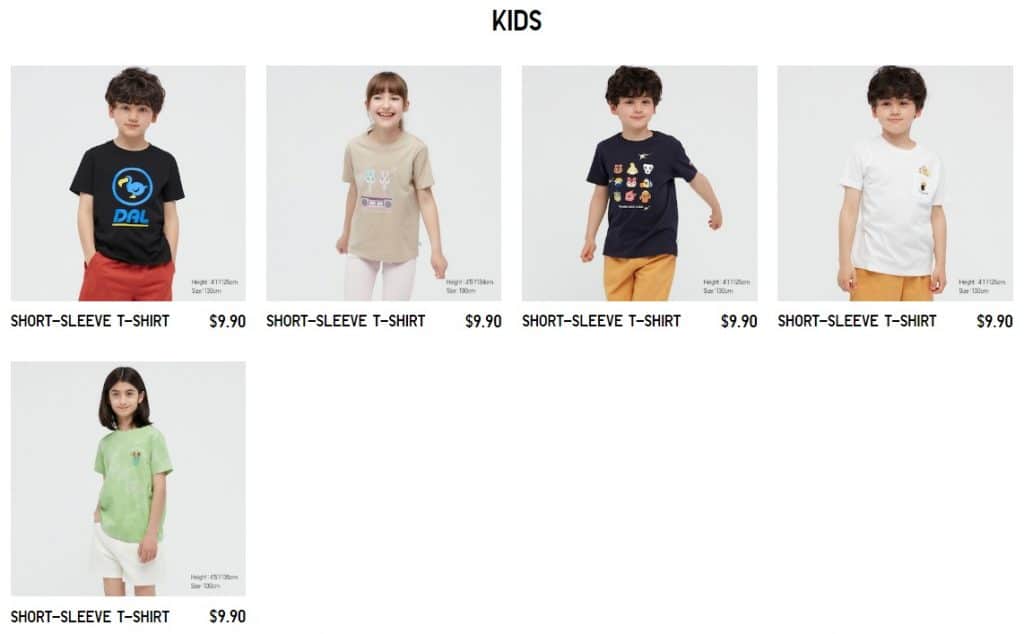View the white pocket t-shirt photo

coord(895,183)
